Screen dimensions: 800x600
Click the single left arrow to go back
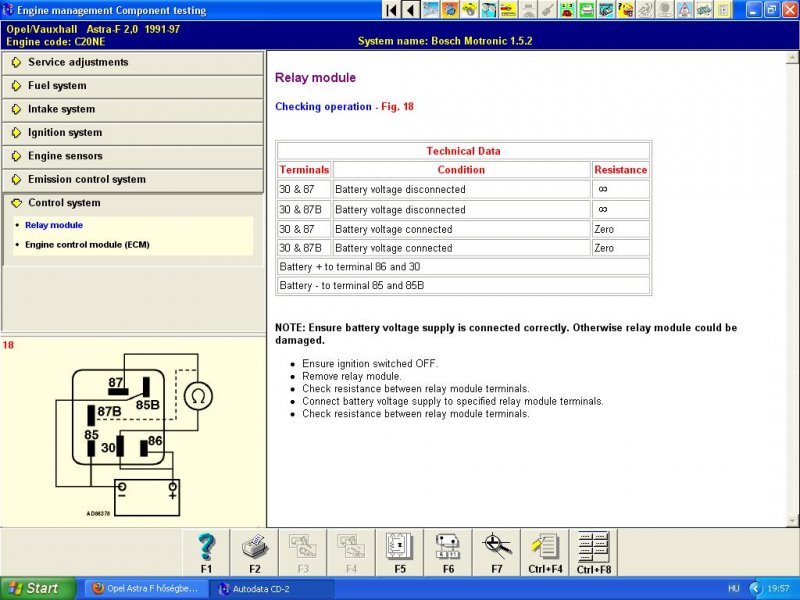click(410, 10)
